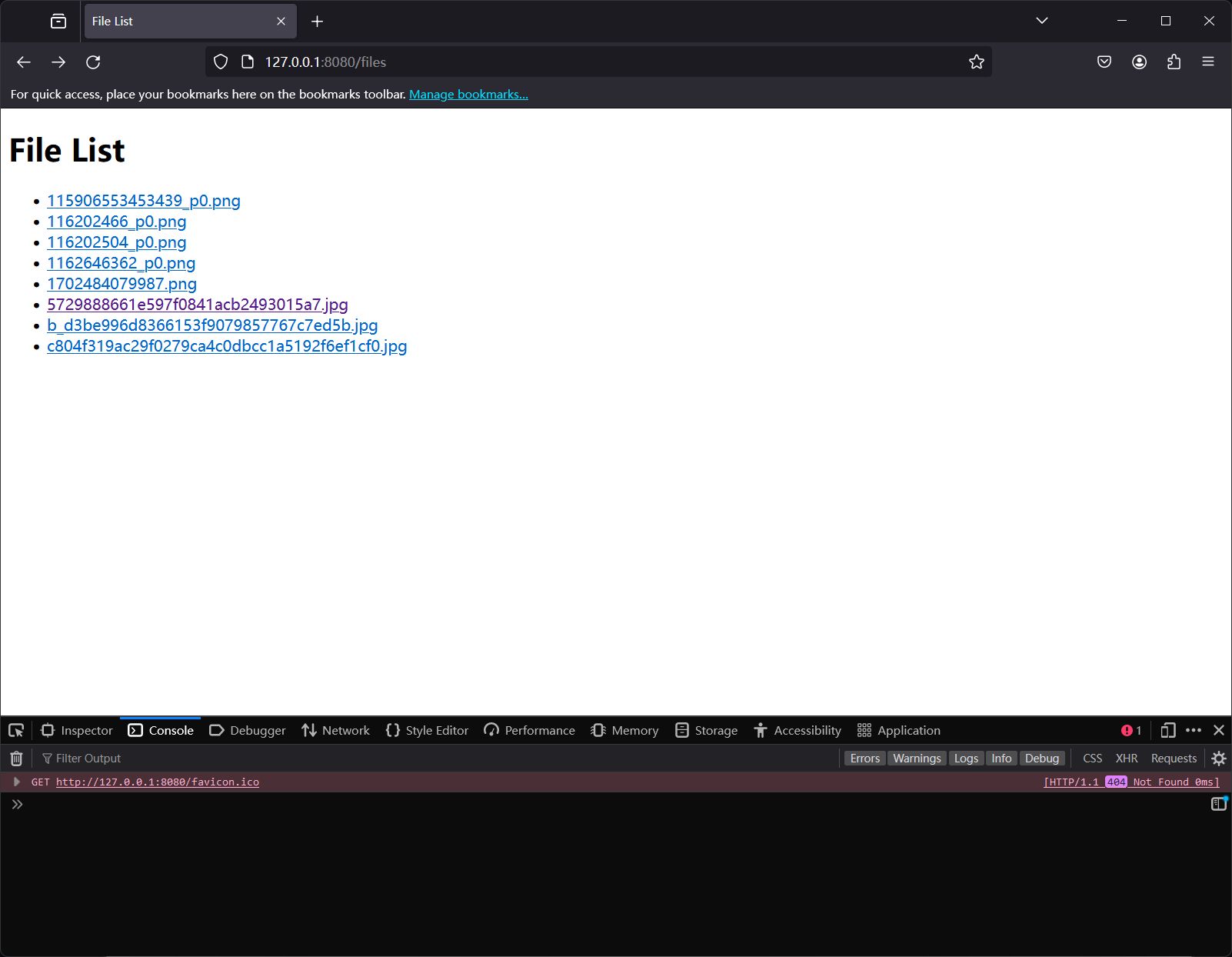Viewport: 1232px width, 957px height.
Task: Toggle Responsive Design Mode icon
Action: (x=1167, y=730)
